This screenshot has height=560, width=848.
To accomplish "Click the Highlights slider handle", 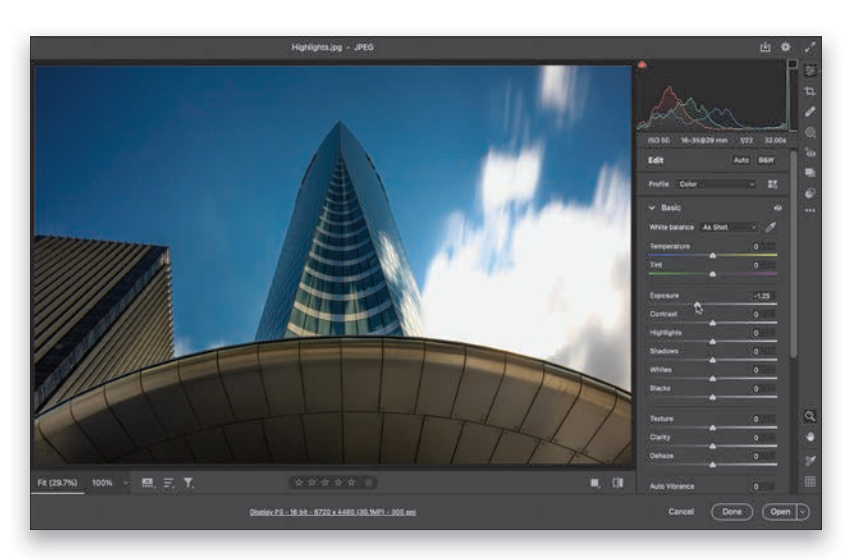I will click(x=712, y=341).
